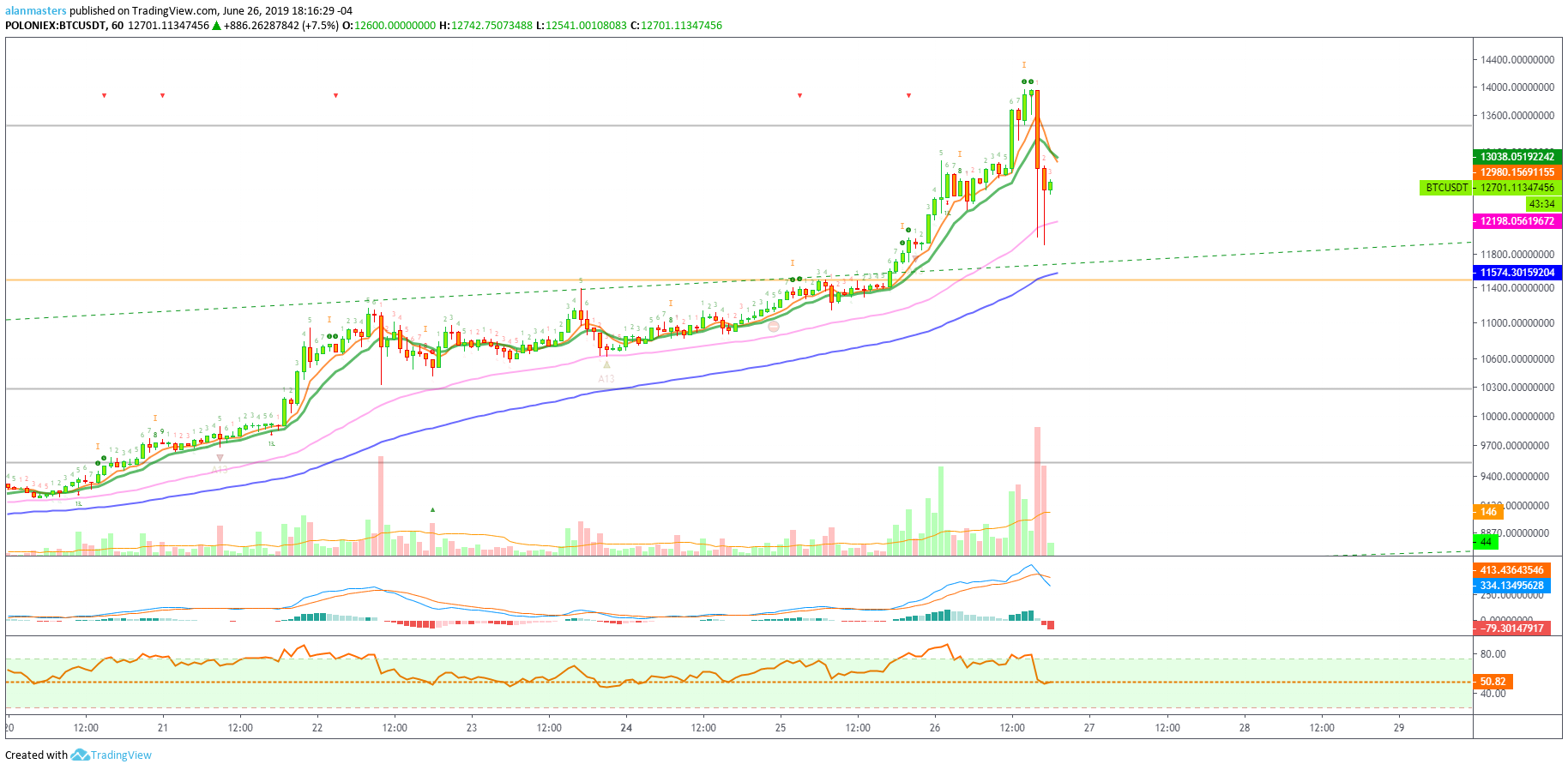Viewport: 1568px width, 770px height.
Task: Click the red -79.30147917 histogram label
Action: tap(1512, 628)
